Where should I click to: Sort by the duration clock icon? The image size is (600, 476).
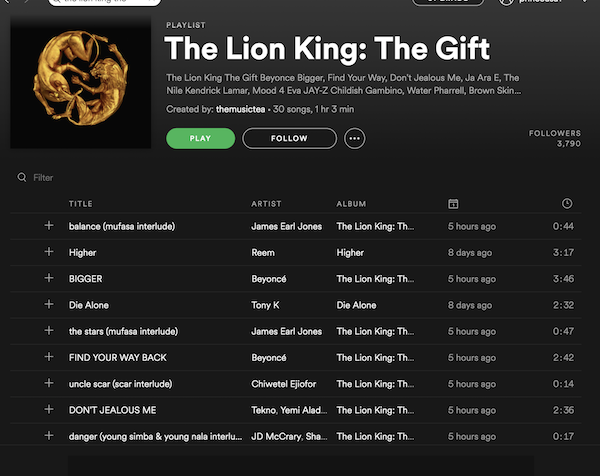567,203
